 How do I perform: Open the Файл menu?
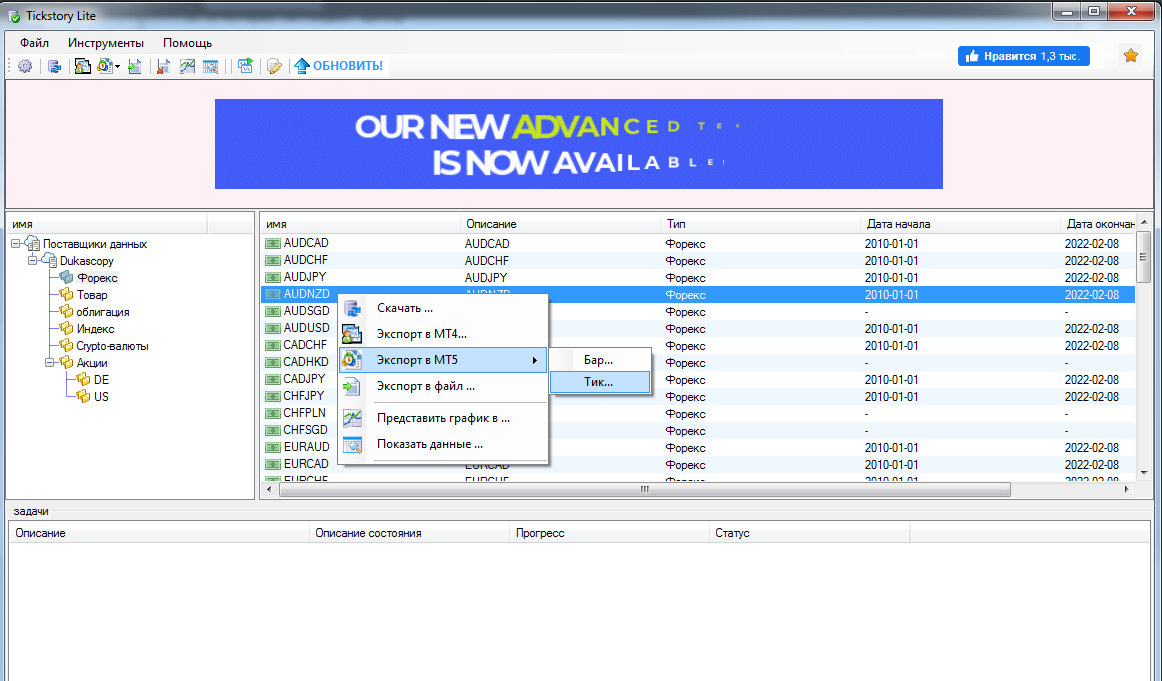point(34,43)
